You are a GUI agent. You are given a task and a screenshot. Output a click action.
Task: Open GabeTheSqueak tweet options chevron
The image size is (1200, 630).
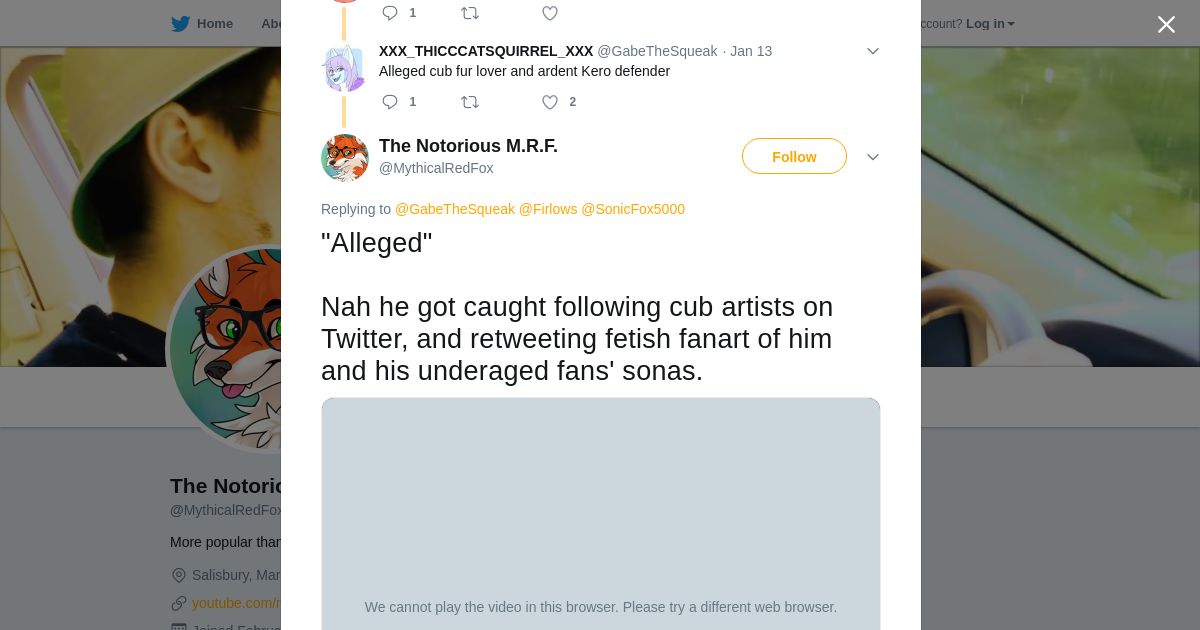872,51
